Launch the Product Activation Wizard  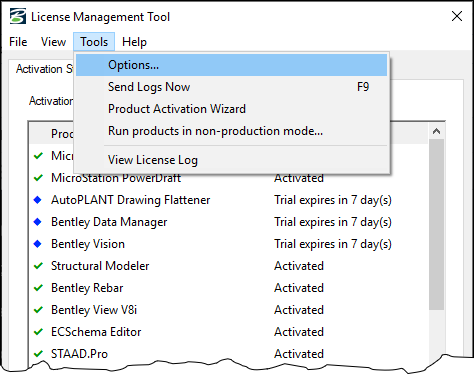pos(231,109)
